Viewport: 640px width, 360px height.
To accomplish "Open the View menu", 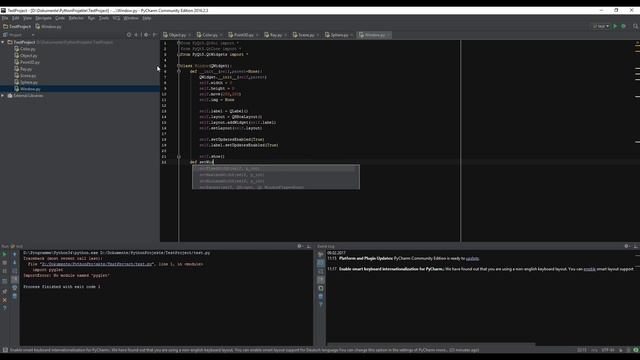I will point(27,18).
